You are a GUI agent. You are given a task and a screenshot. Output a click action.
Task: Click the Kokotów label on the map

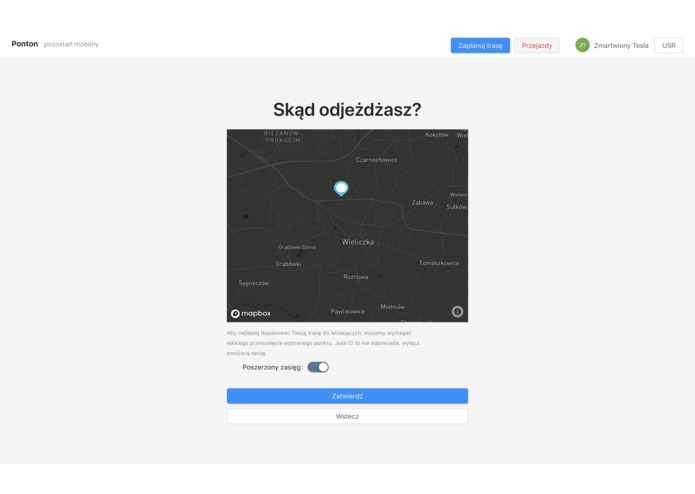437,135
